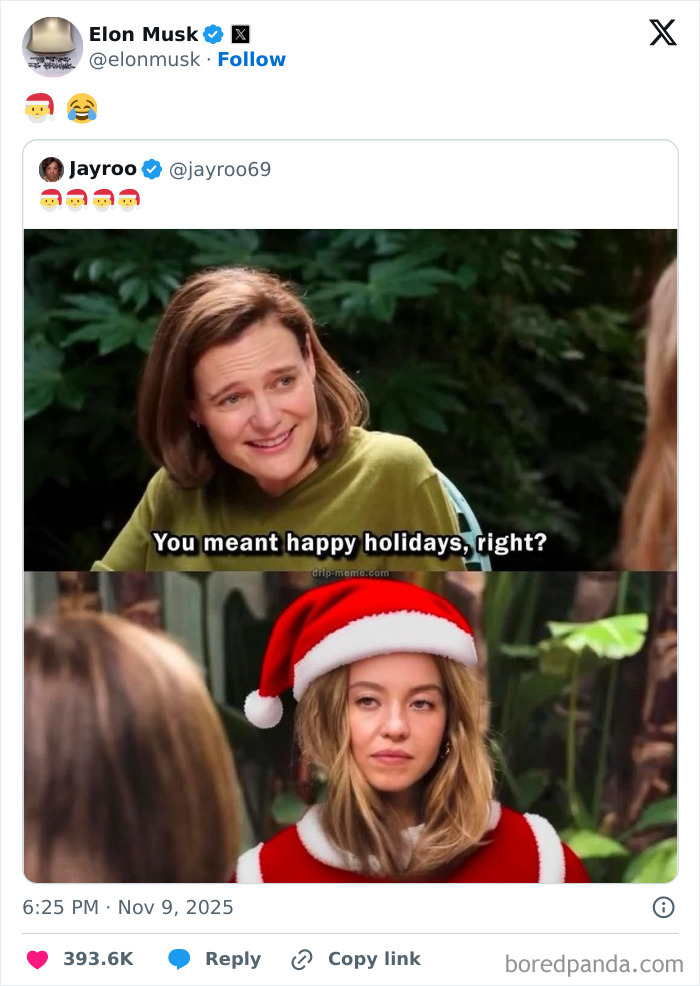Click the info circle icon near the timestamp

pyautogui.click(x=665, y=906)
